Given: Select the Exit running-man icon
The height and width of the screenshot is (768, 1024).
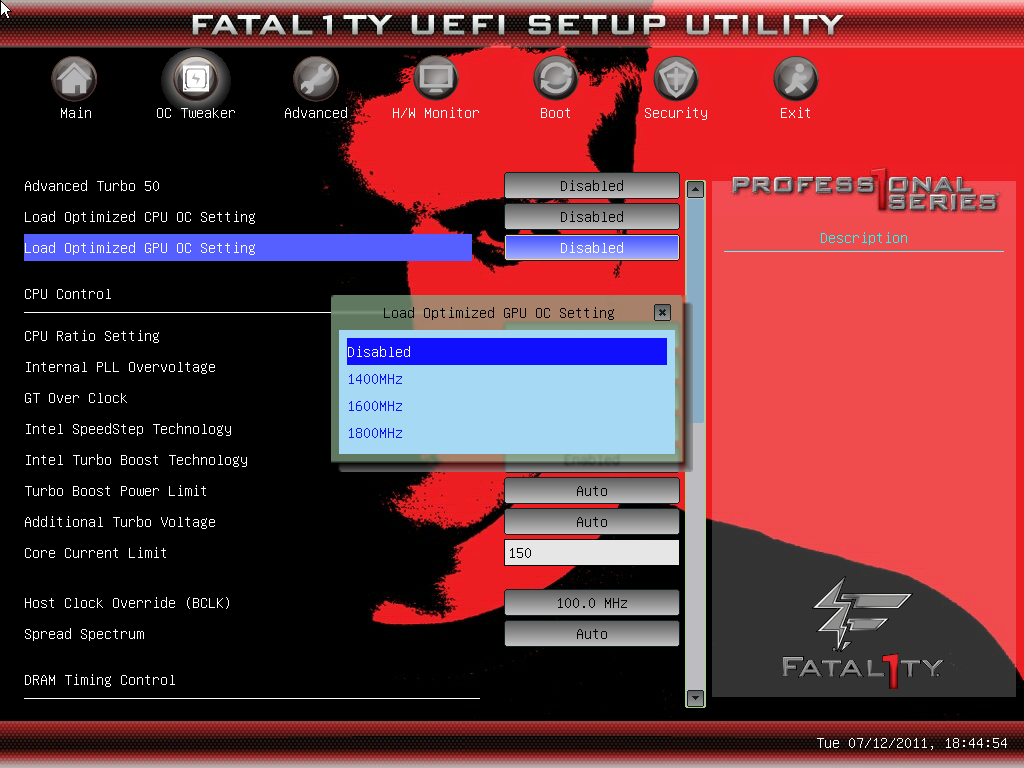Looking at the screenshot, I should 796,80.
